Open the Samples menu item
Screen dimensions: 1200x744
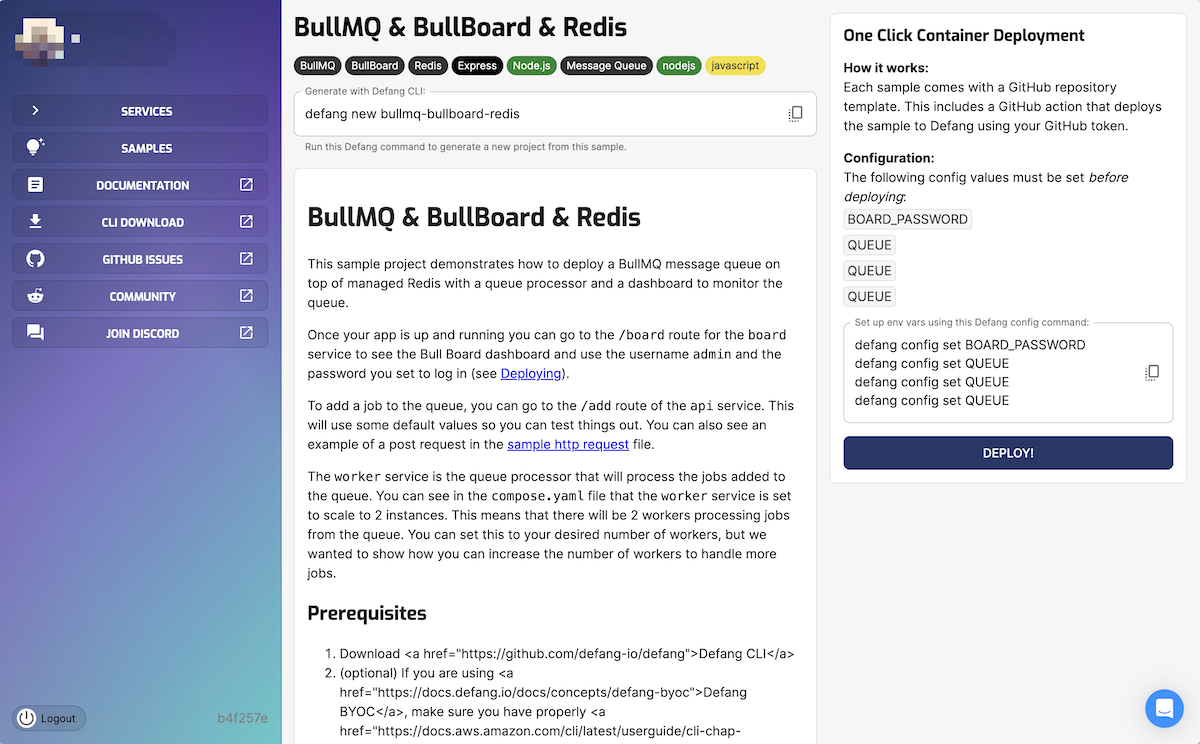point(146,148)
